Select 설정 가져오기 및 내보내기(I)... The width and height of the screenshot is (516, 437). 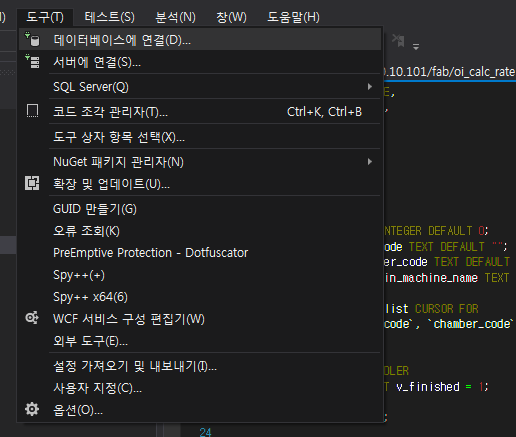200,366
